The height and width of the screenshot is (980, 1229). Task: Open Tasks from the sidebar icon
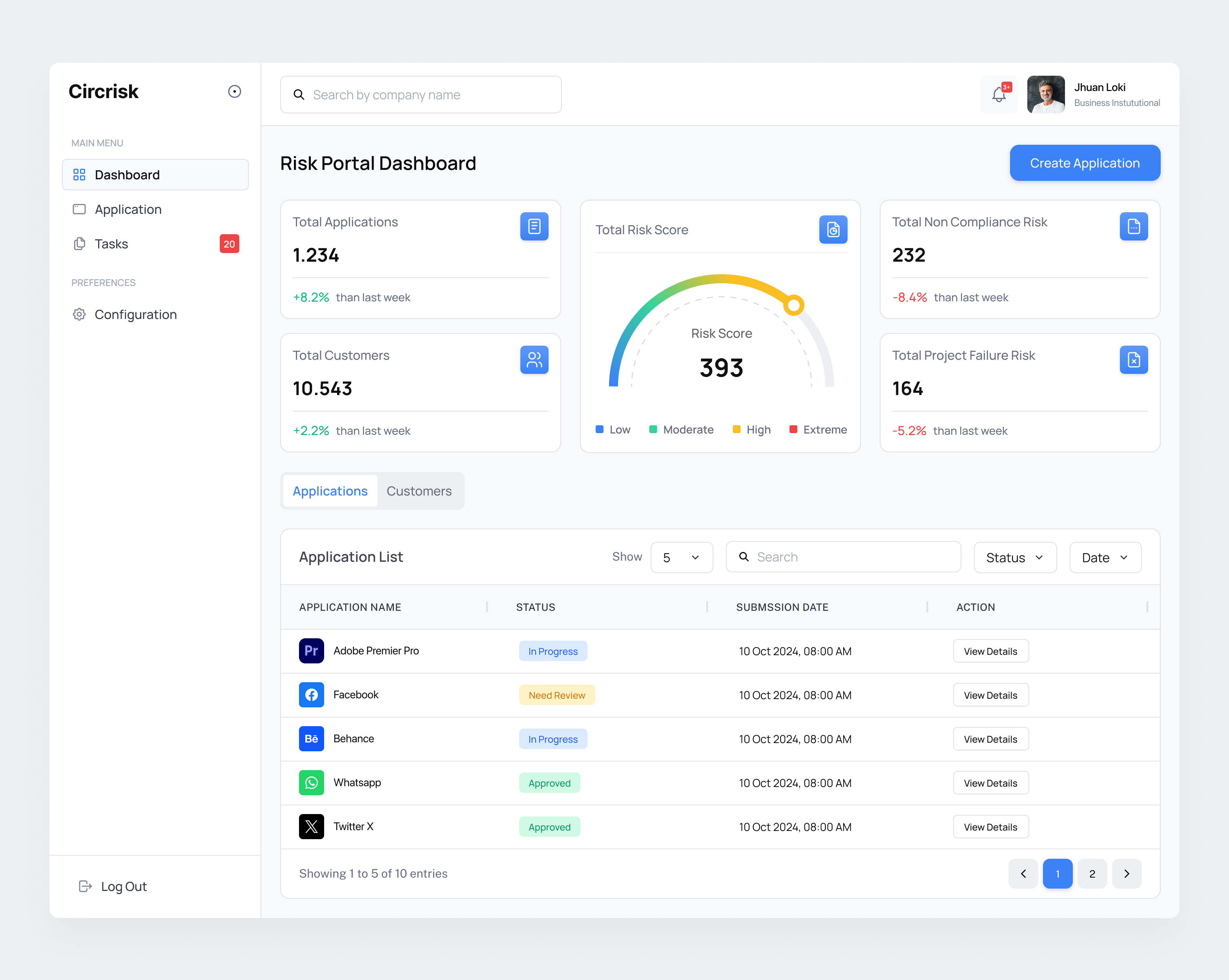80,243
